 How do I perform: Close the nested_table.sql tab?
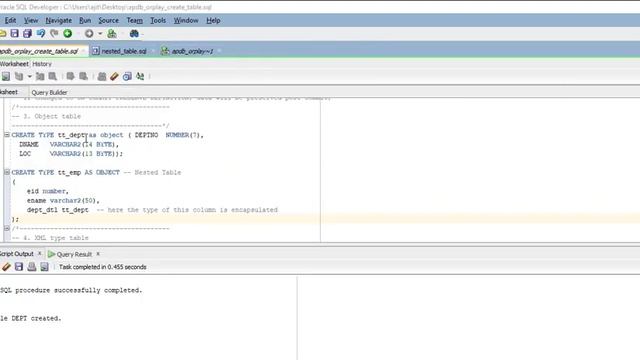tap(153, 51)
